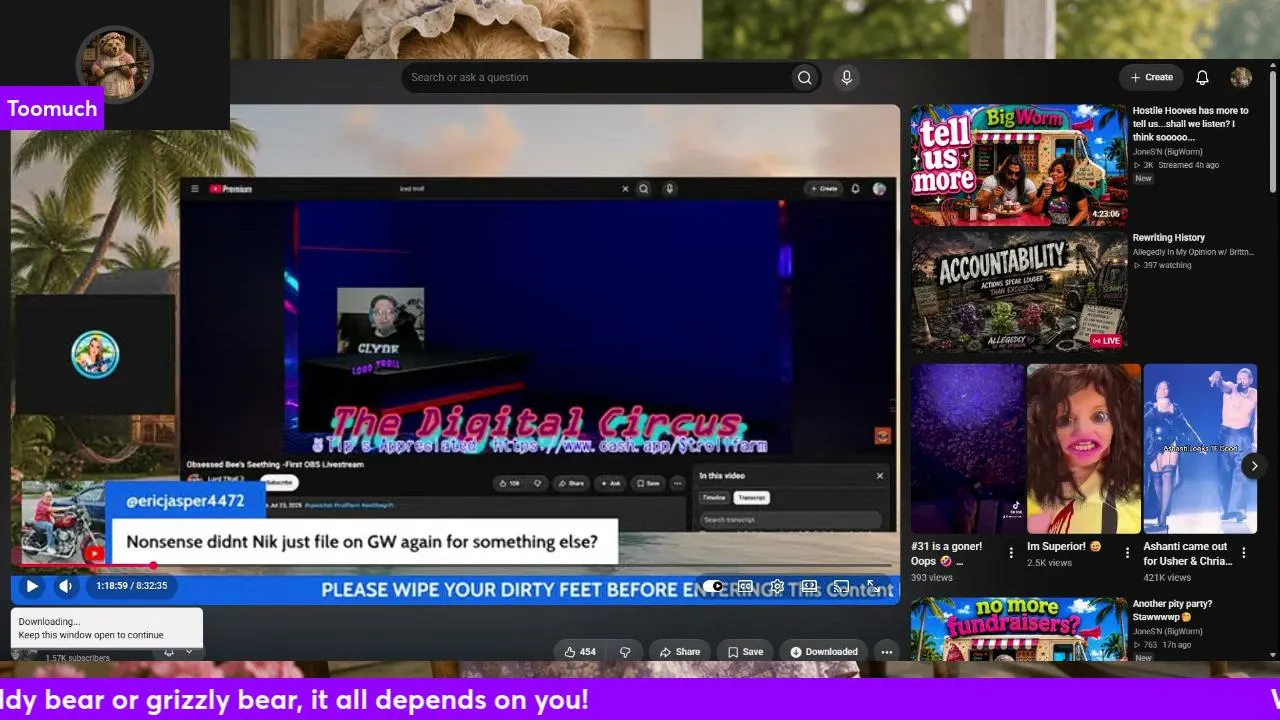Open the 'Im Superior!' short
Viewport: 1280px width, 720px height.
point(1083,448)
